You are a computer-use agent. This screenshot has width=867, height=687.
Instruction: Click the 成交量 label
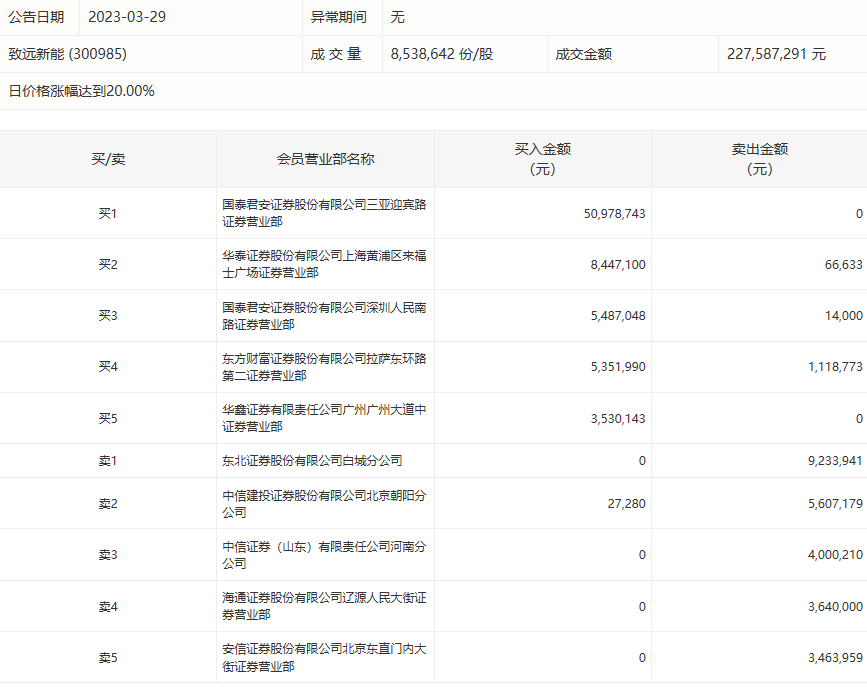tap(336, 54)
